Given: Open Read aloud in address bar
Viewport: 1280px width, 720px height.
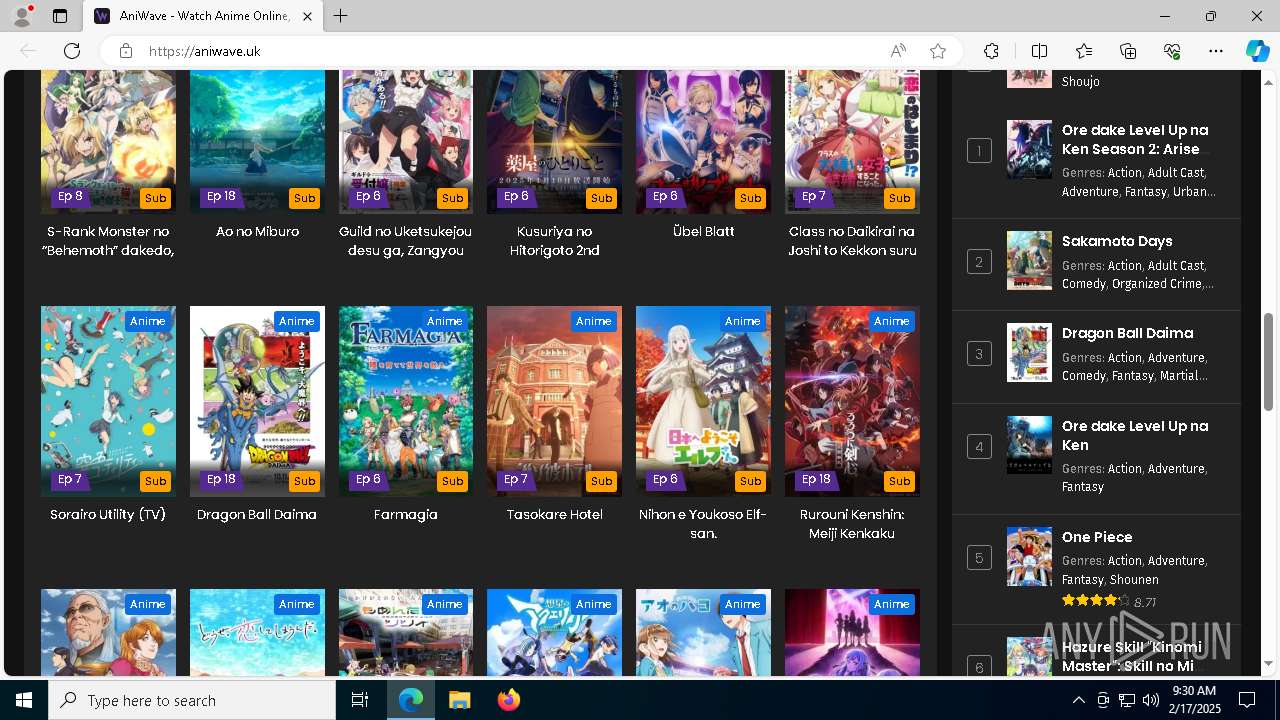Looking at the screenshot, I should [898, 51].
